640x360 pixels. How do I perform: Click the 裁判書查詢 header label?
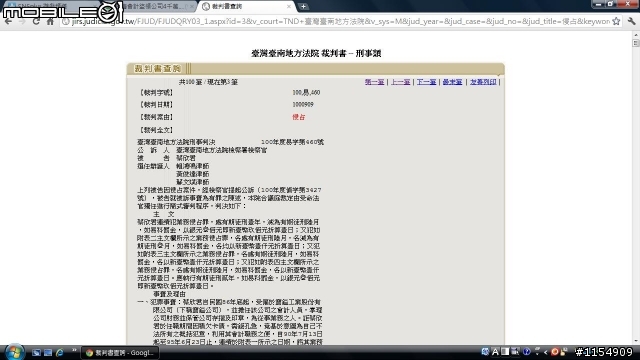pos(158,69)
